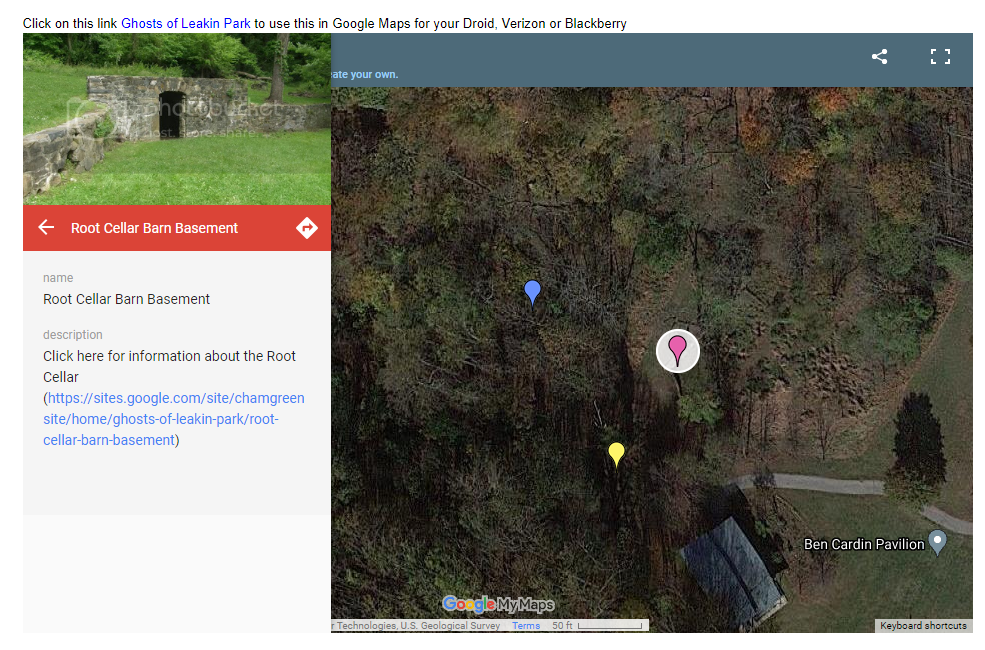Select the pink highlighted map pin
The image size is (985, 650).
click(677, 350)
